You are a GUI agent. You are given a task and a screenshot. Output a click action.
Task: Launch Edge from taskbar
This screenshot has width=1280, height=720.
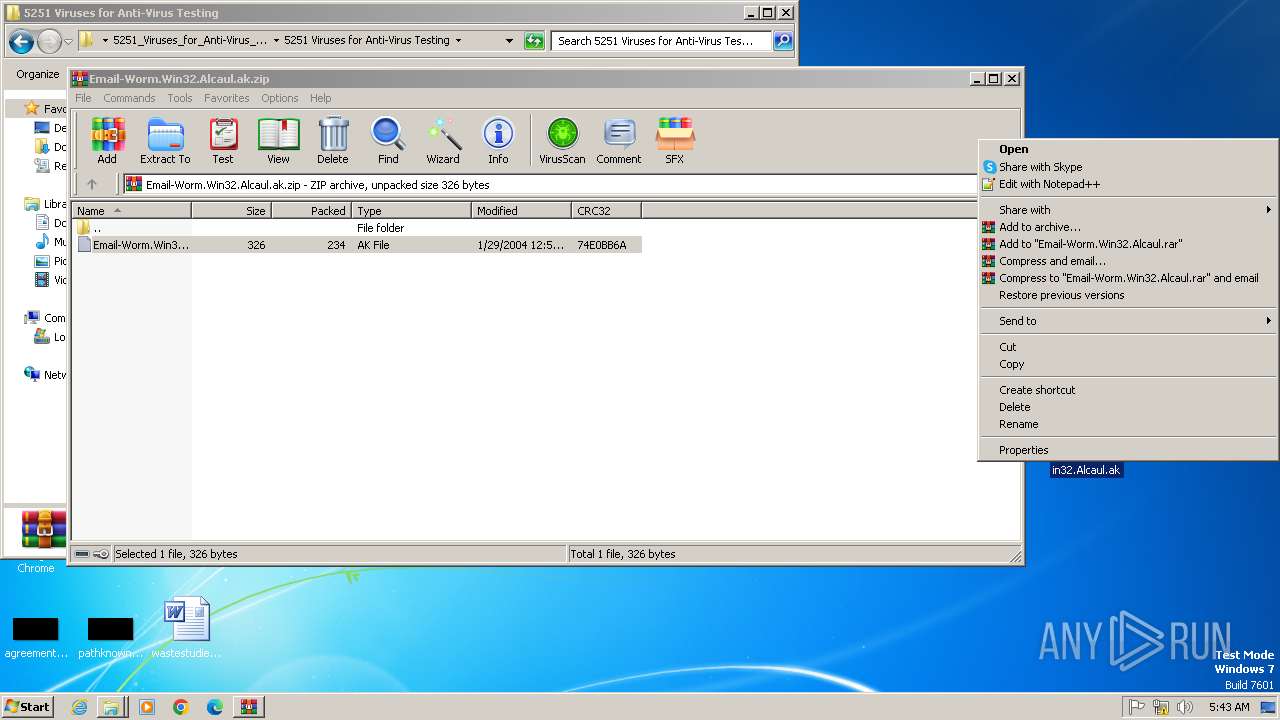pos(215,707)
